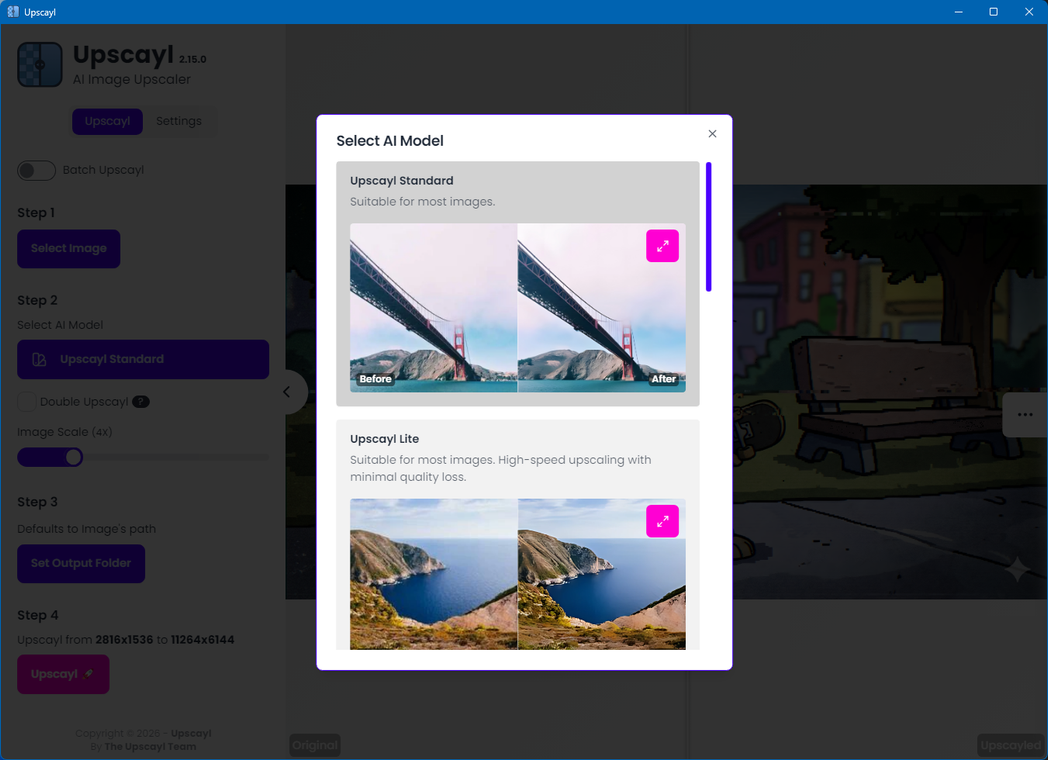Choose the Upscayl Standard model card

click(x=518, y=283)
